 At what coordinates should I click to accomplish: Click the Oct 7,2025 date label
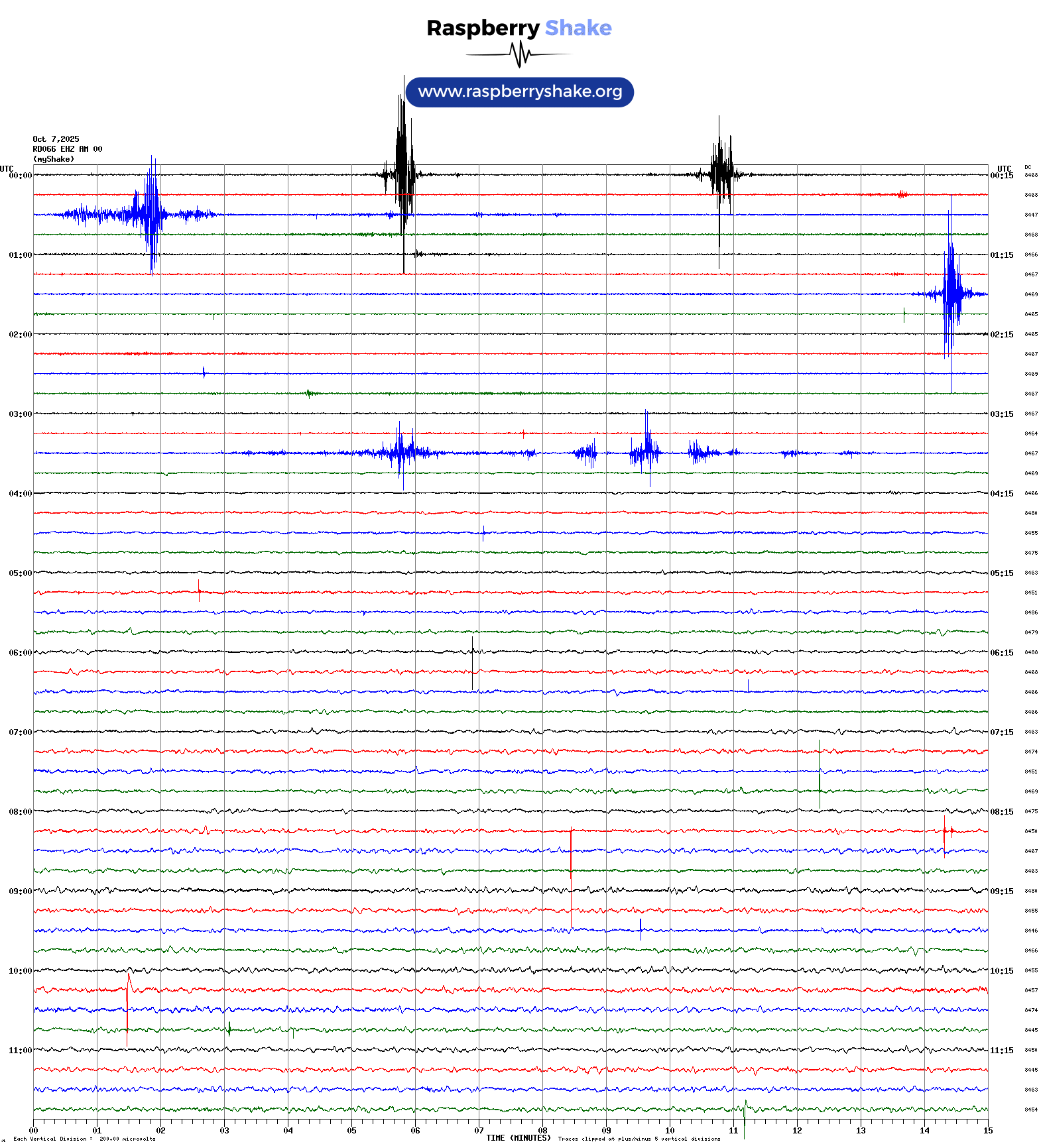[x=56, y=139]
